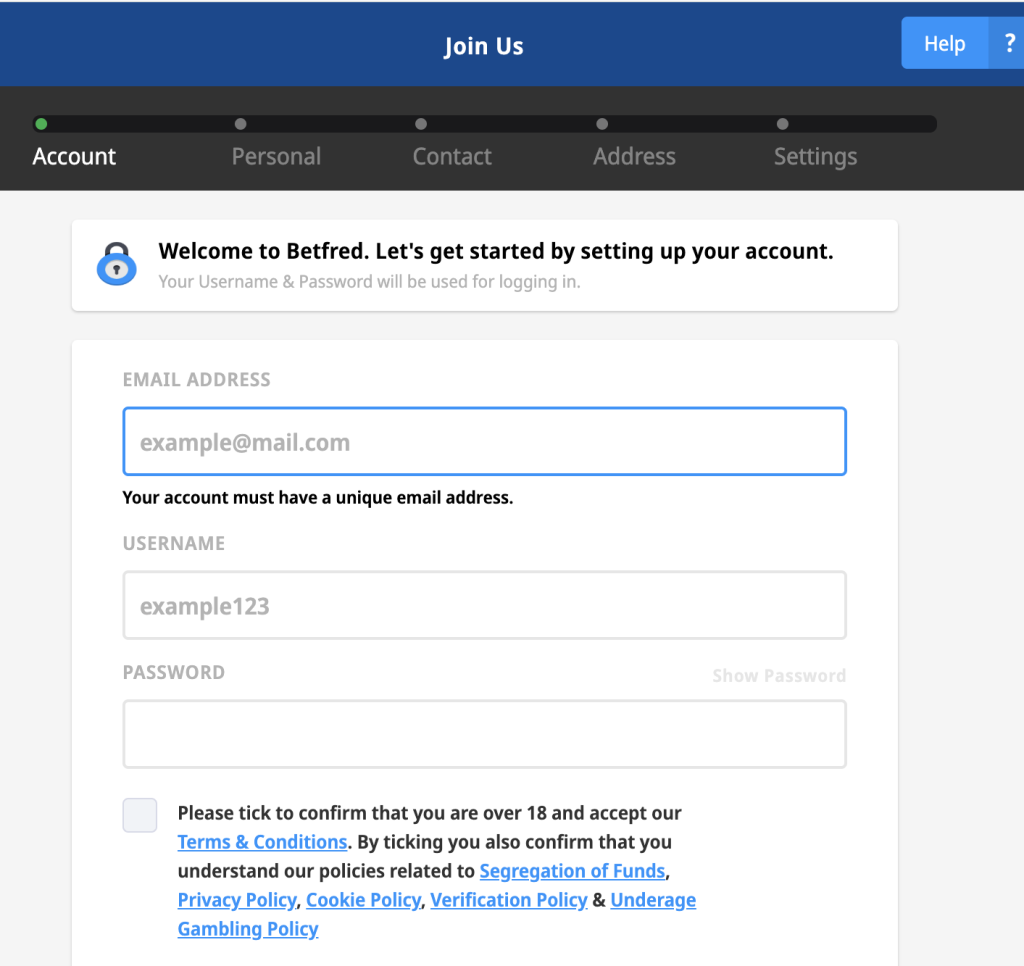Click the 'Welcome to Betfred' heading text
This screenshot has width=1024, height=966.
coord(496,251)
